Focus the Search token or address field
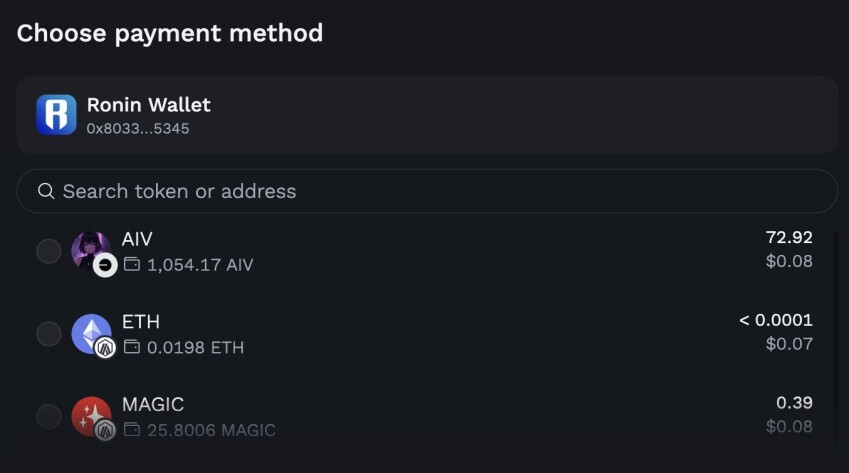849x473 pixels. pos(427,191)
